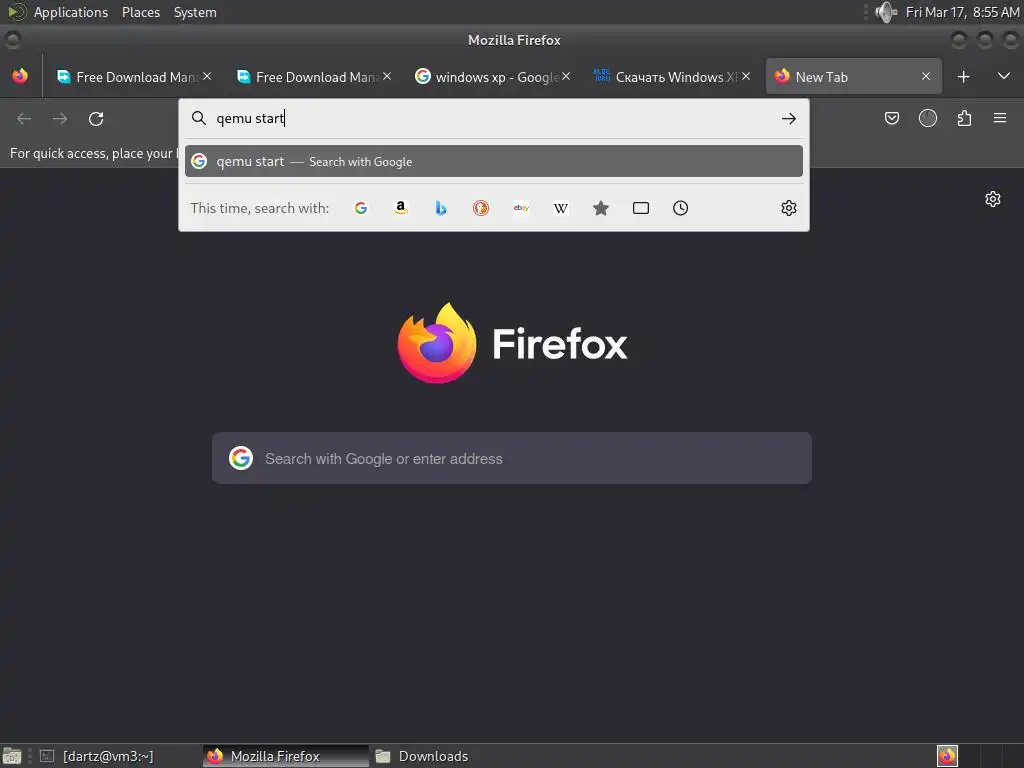The height and width of the screenshot is (768, 1024).
Task: Open the Firefox application hamburger menu
Action: [1000, 118]
